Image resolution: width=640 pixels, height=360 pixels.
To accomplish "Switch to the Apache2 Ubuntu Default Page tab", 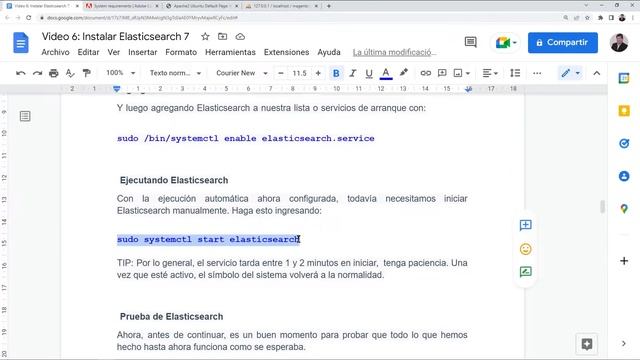I will (x=201, y=6).
